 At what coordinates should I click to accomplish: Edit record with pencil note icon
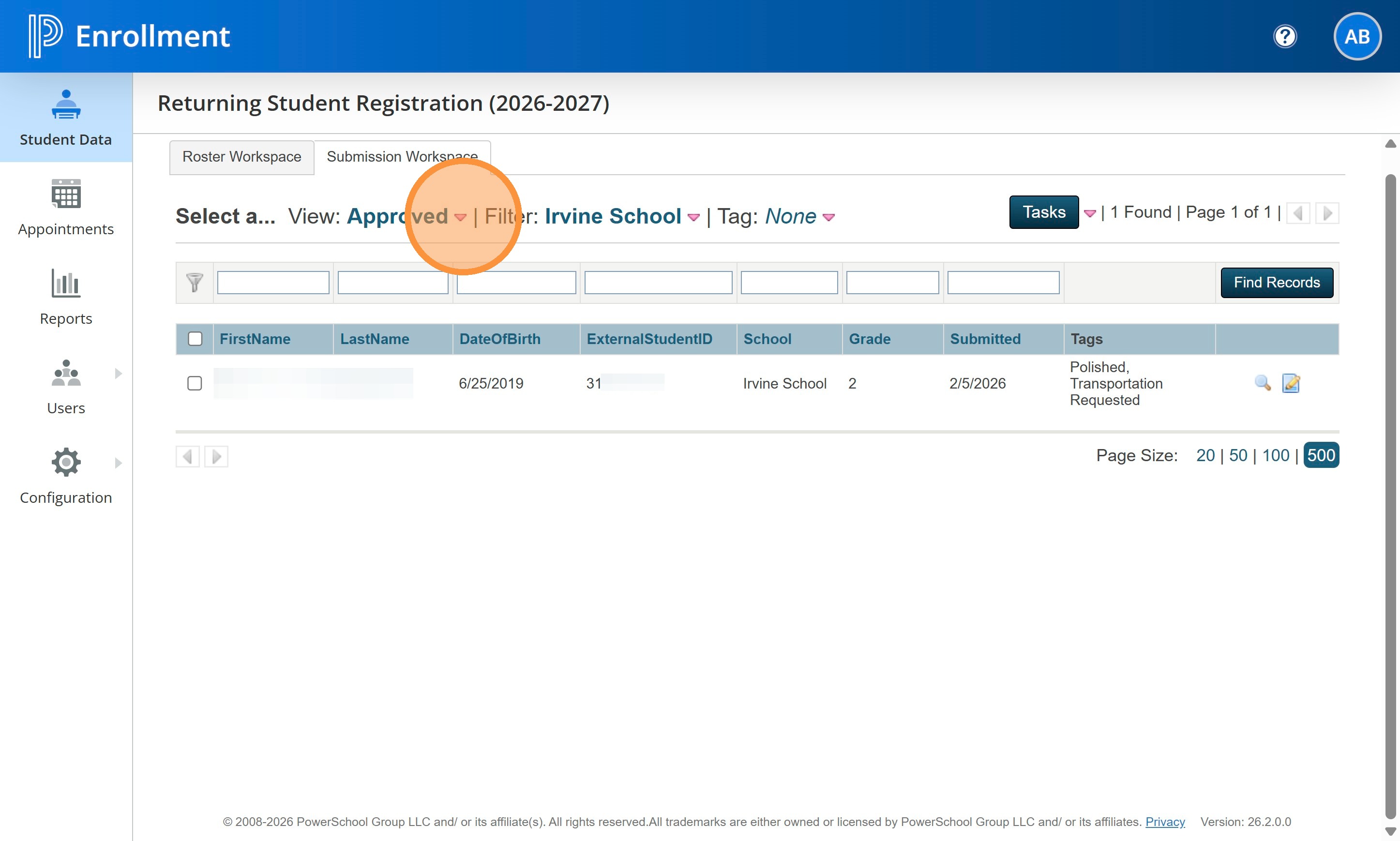1291,383
